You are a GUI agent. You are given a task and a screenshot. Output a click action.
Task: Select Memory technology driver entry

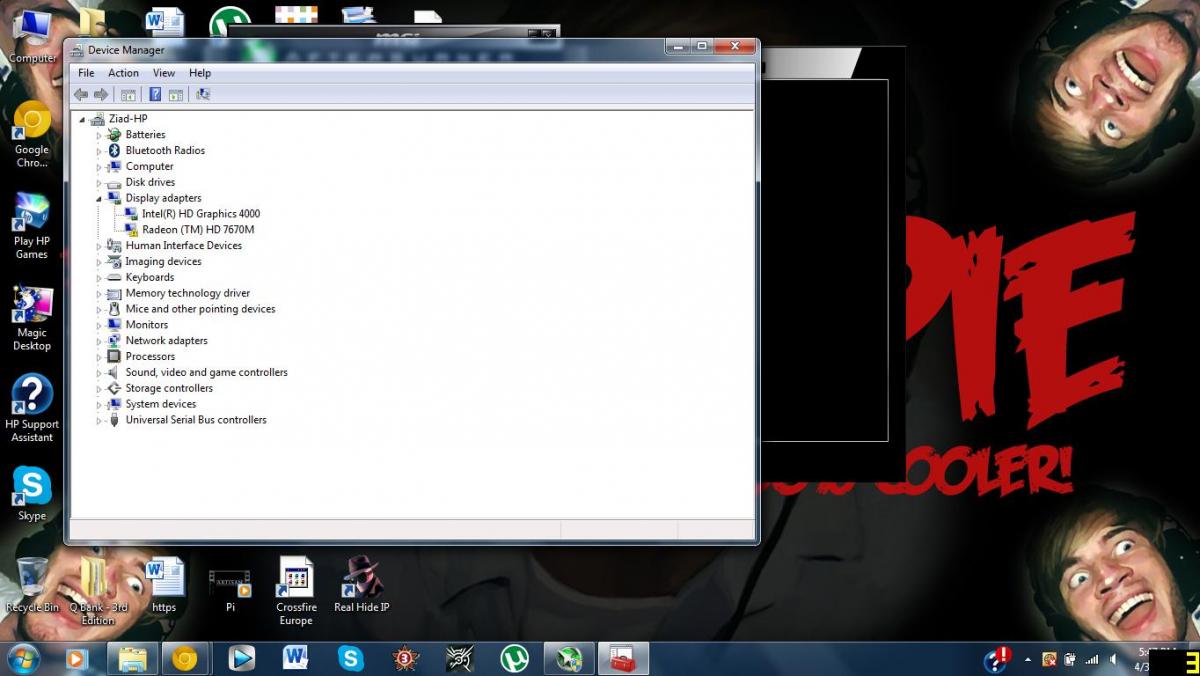pyautogui.click(x=188, y=293)
